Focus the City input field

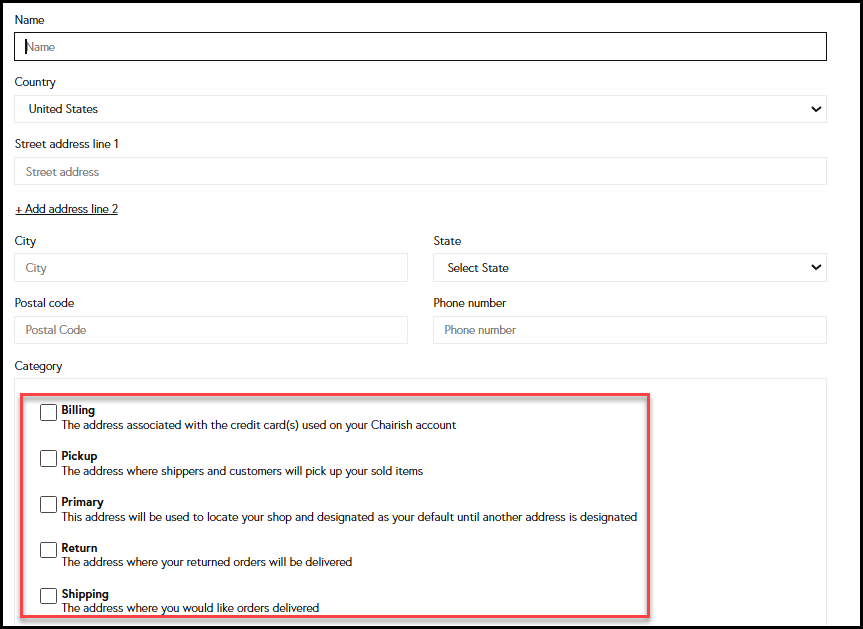(x=211, y=268)
